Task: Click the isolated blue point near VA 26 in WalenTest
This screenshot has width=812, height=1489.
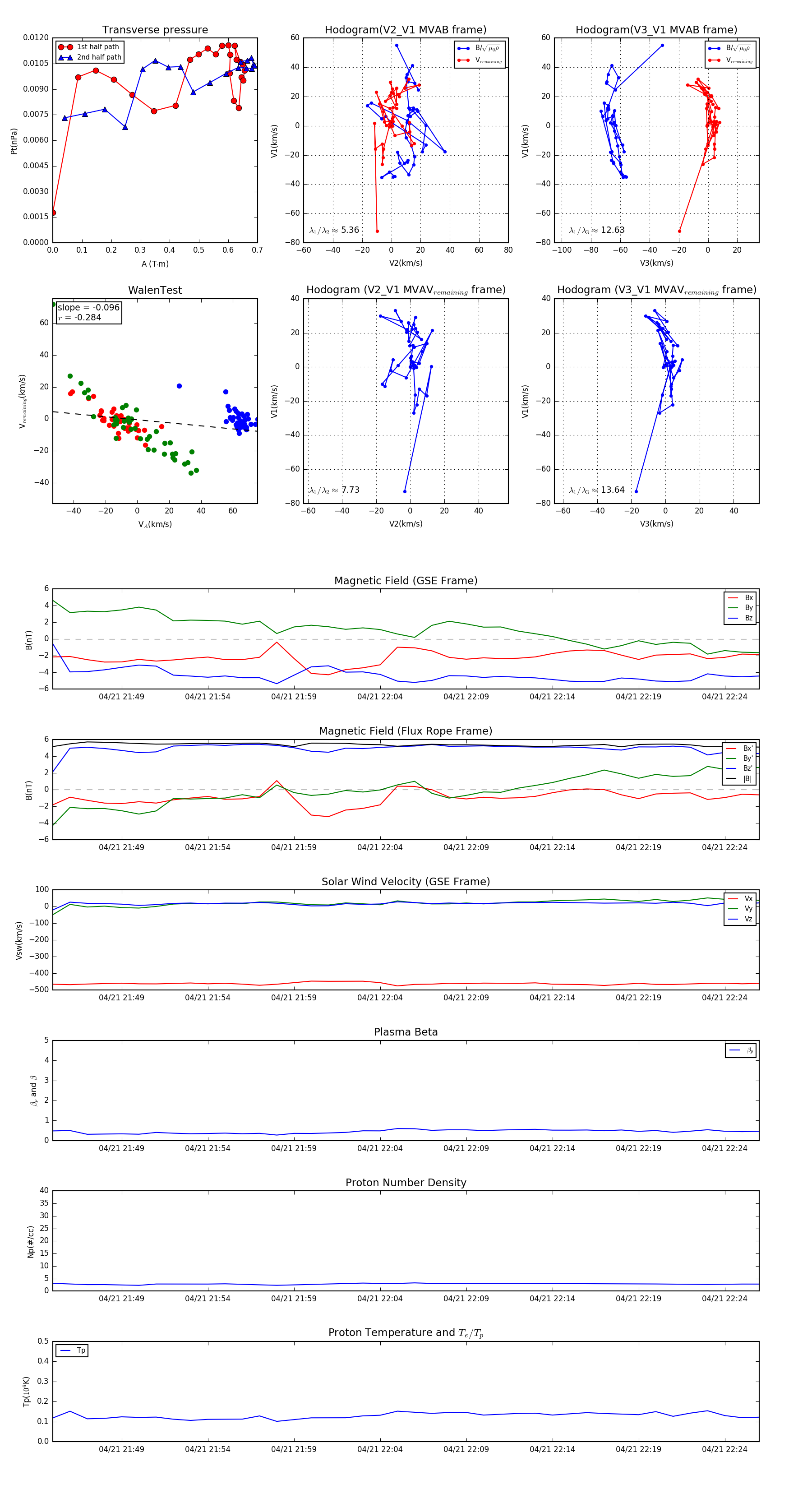Action: tap(179, 386)
